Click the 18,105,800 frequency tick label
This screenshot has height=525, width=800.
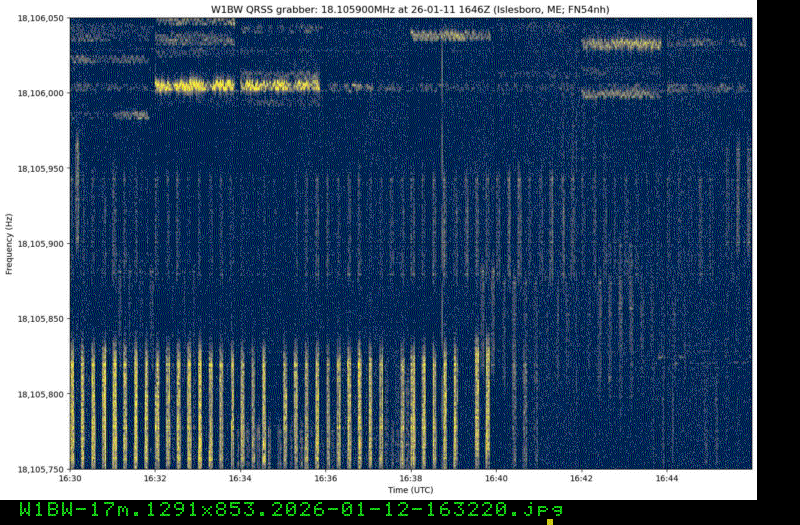click(42, 393)
